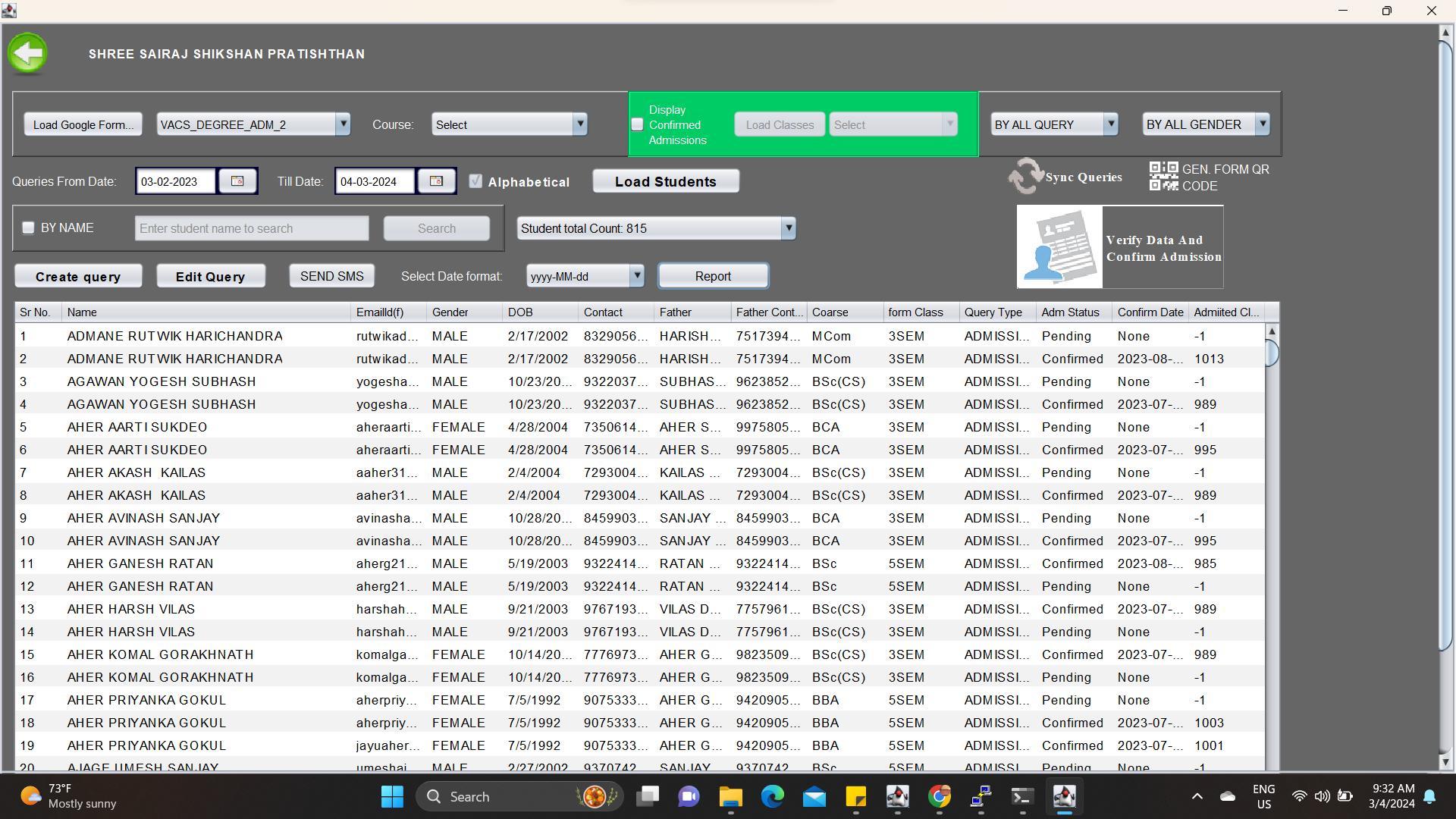Click the table's vertical scrollbar thumb
This screenshot has width=1456, height=819.
1272,353
